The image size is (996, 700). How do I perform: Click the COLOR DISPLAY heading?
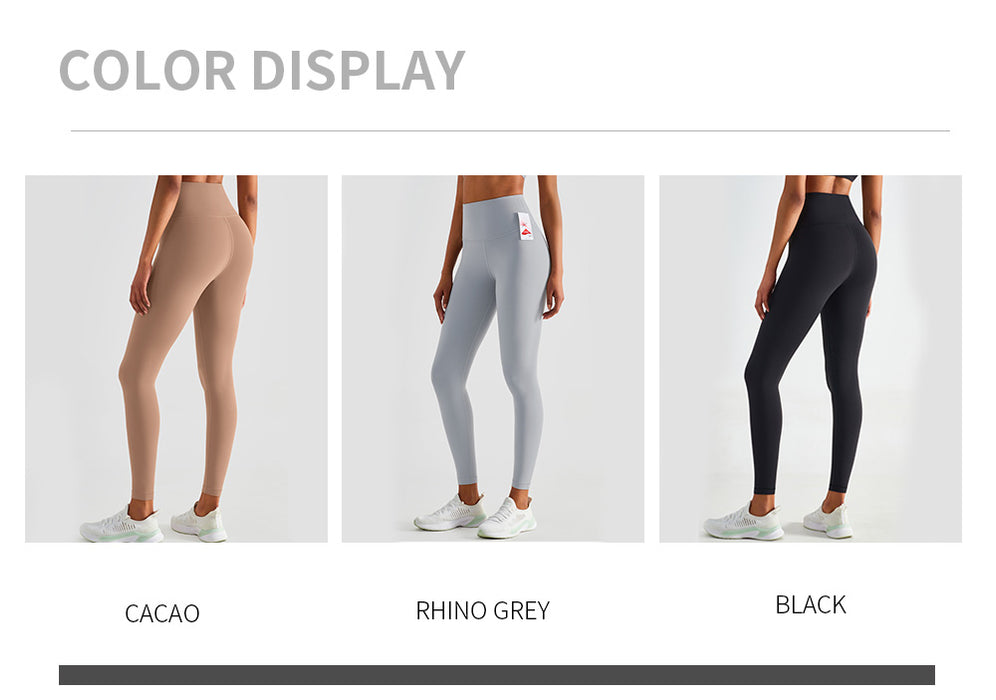262,70
